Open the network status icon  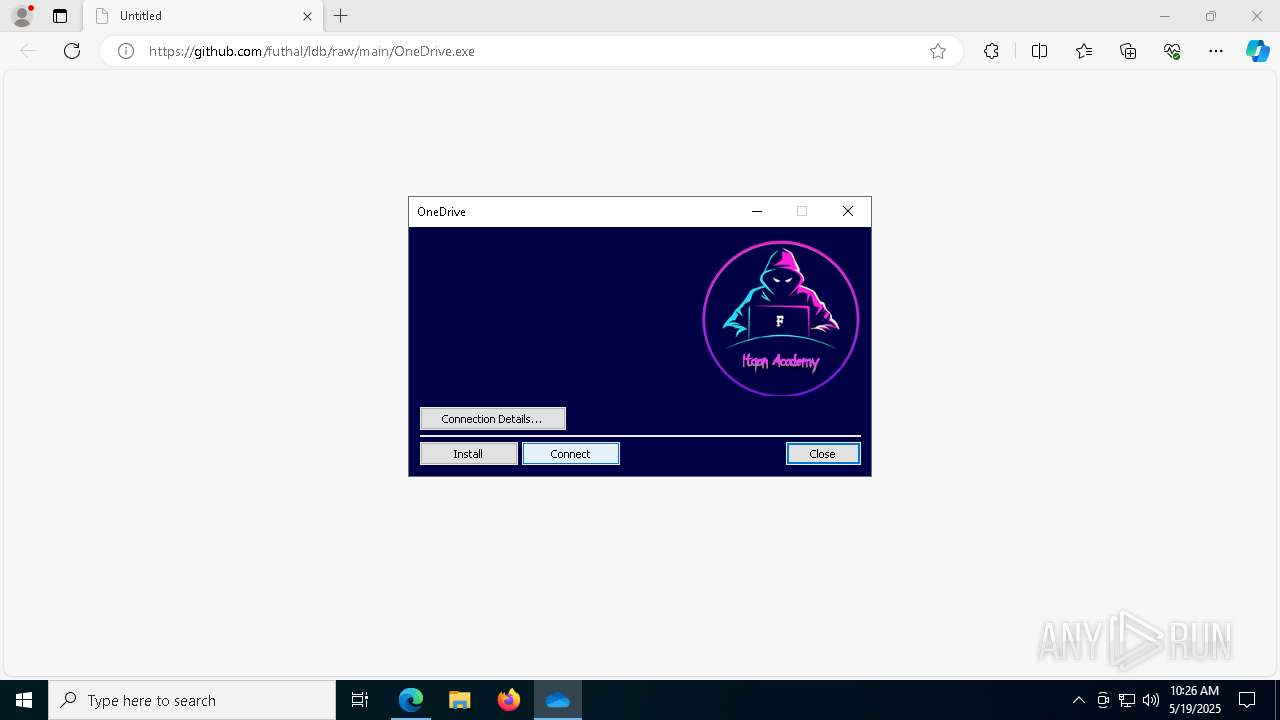1127,700
